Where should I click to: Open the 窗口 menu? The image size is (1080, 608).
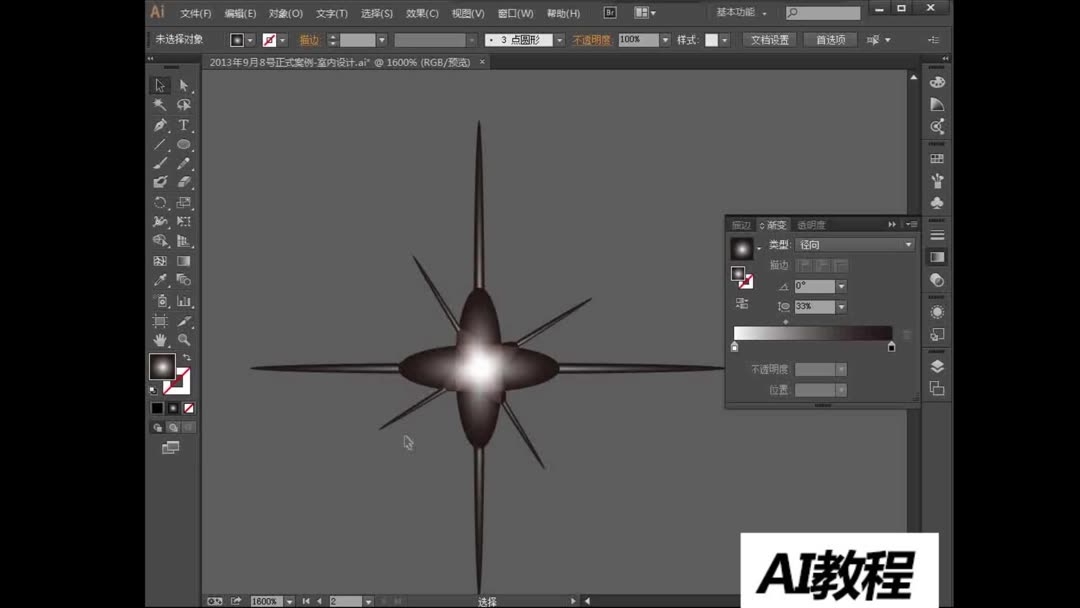514,12
